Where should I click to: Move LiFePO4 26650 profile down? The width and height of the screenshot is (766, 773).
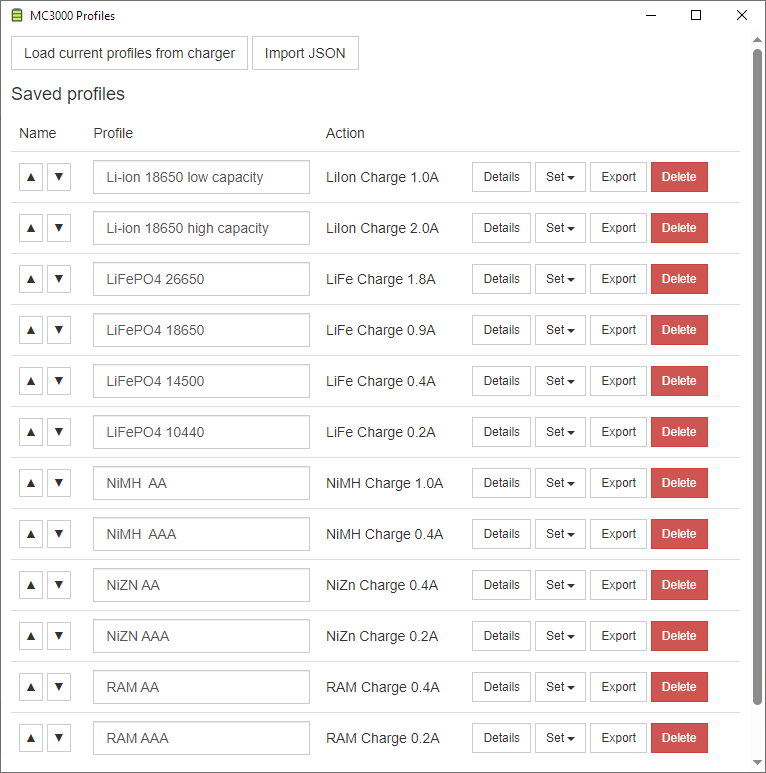coord(59,279)
